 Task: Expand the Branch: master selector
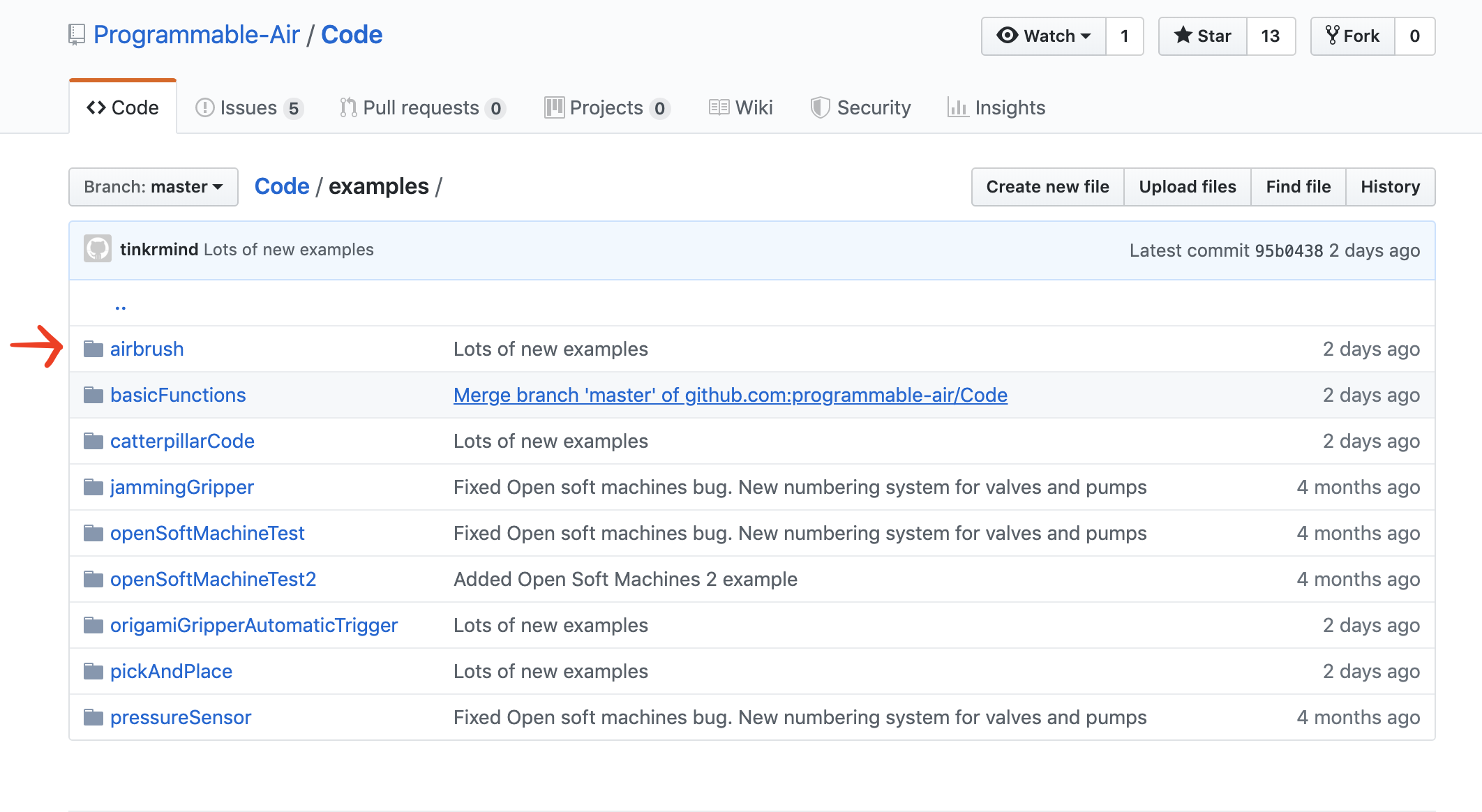coord(154,187)
